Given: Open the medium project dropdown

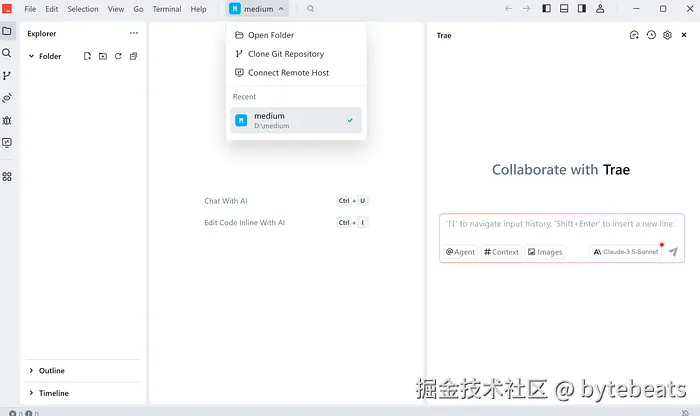Looking at the screenshot, I should 257,8.
